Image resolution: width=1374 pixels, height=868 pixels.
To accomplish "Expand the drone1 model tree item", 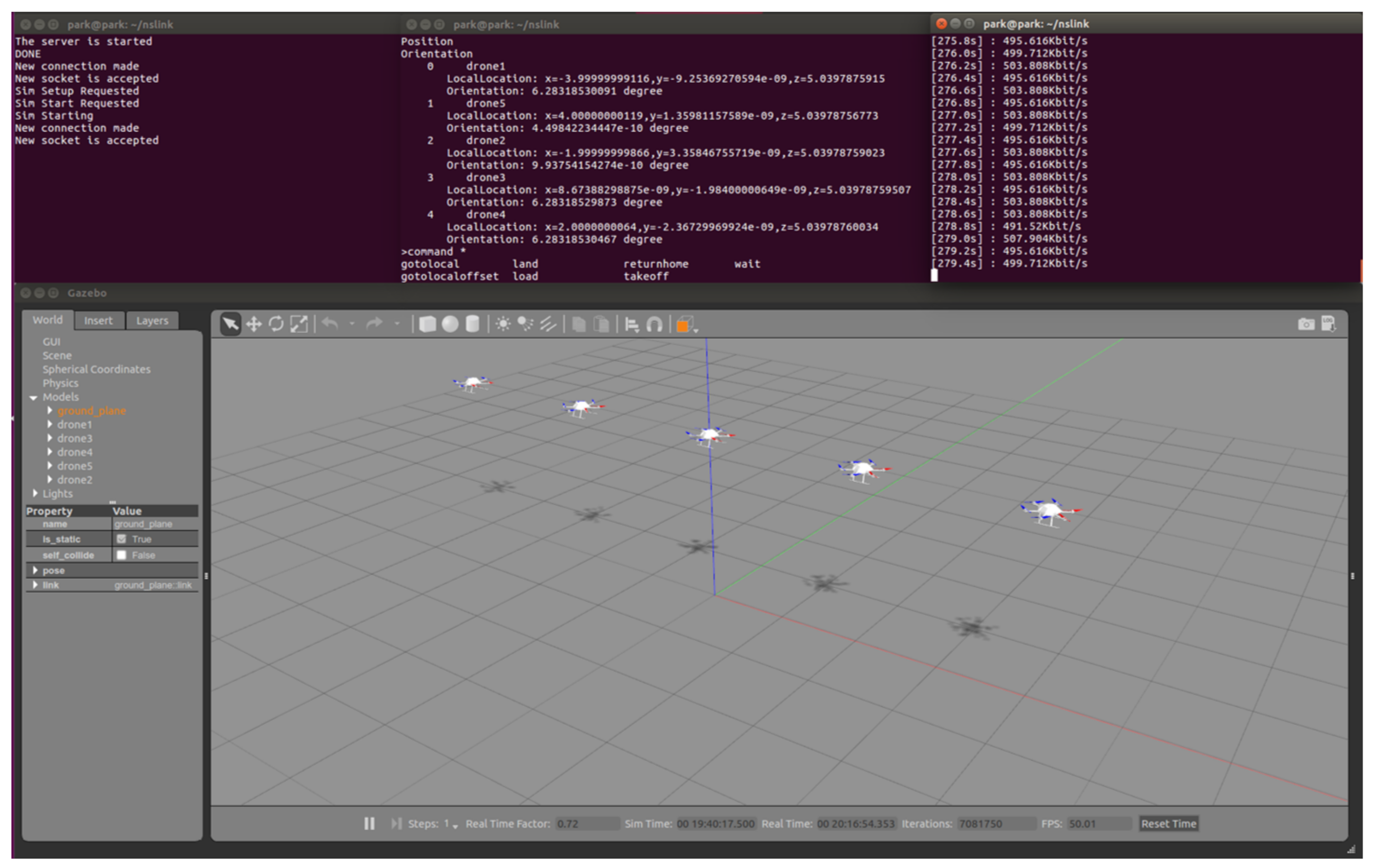I will point(50,424).
